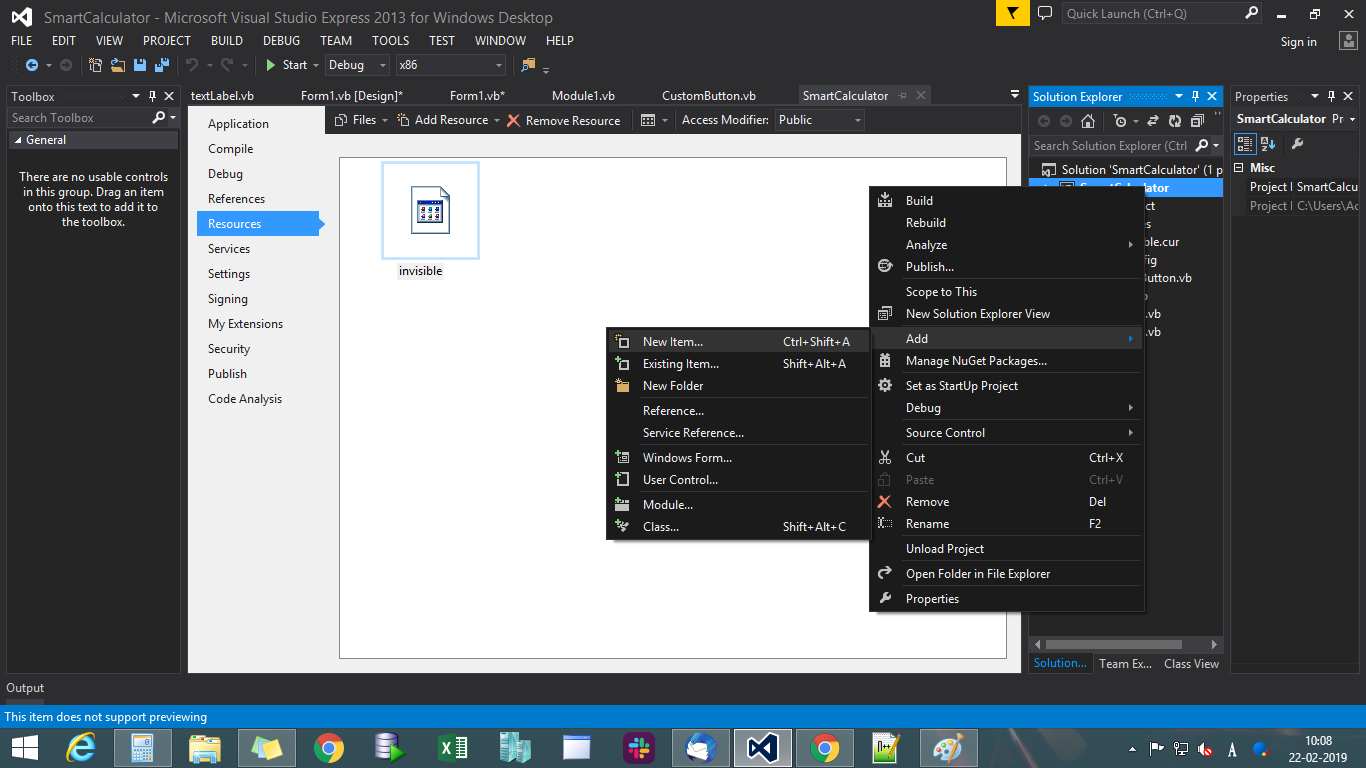The width and height of the screenshot is (1366, 768).
Task: Click the Sign in link
Action: pyautogui.click(x=1298, y=42)
